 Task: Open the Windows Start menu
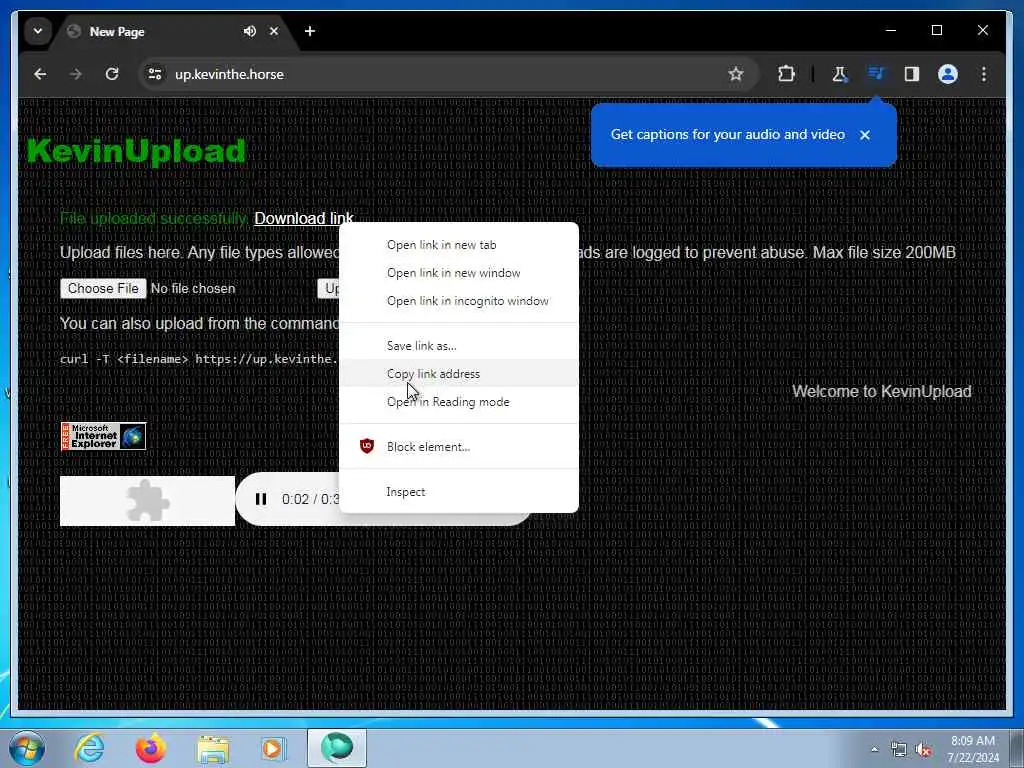pos(27,748)
